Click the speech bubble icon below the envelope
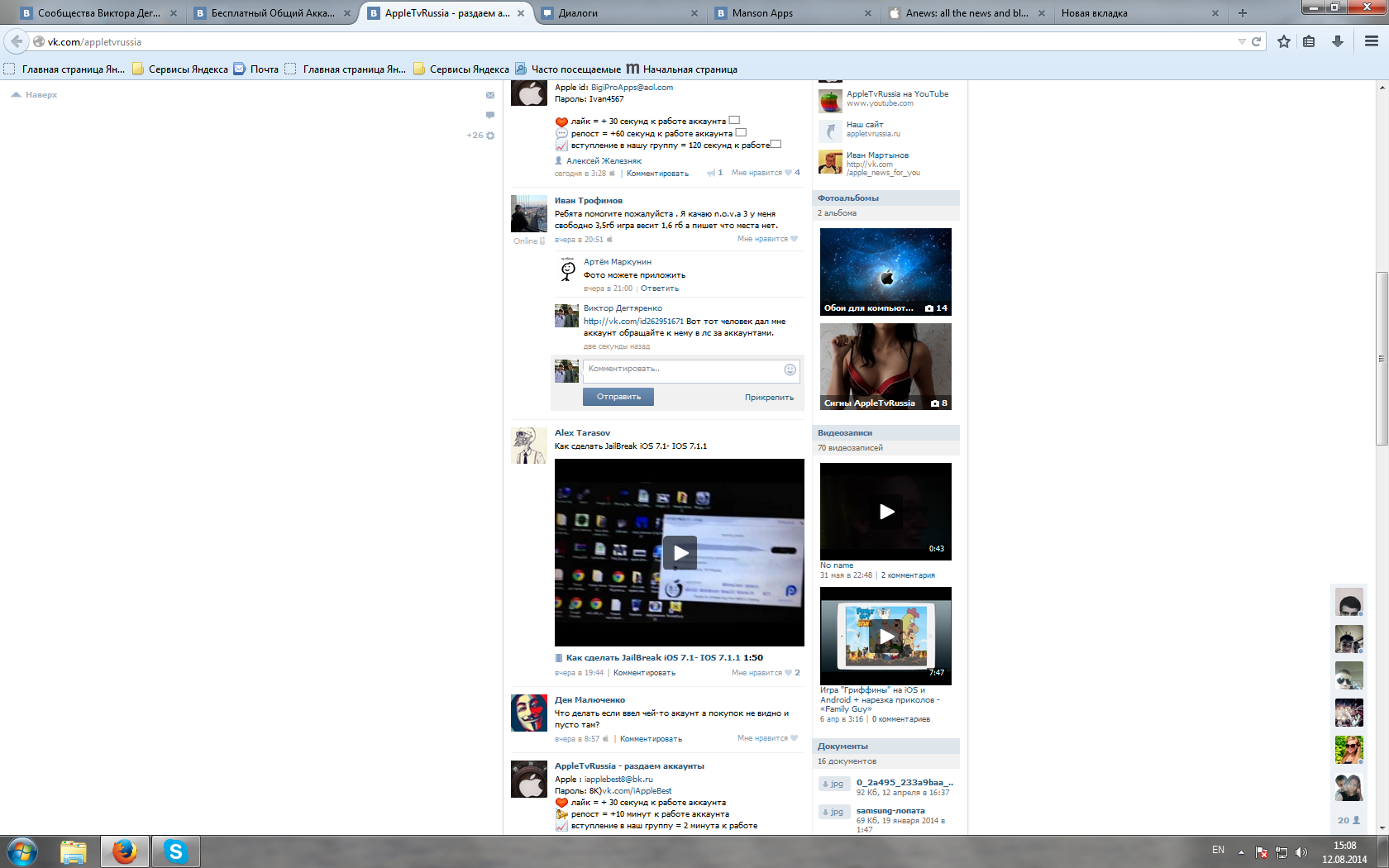This screenshot has height=868, width=1389. 490,115
